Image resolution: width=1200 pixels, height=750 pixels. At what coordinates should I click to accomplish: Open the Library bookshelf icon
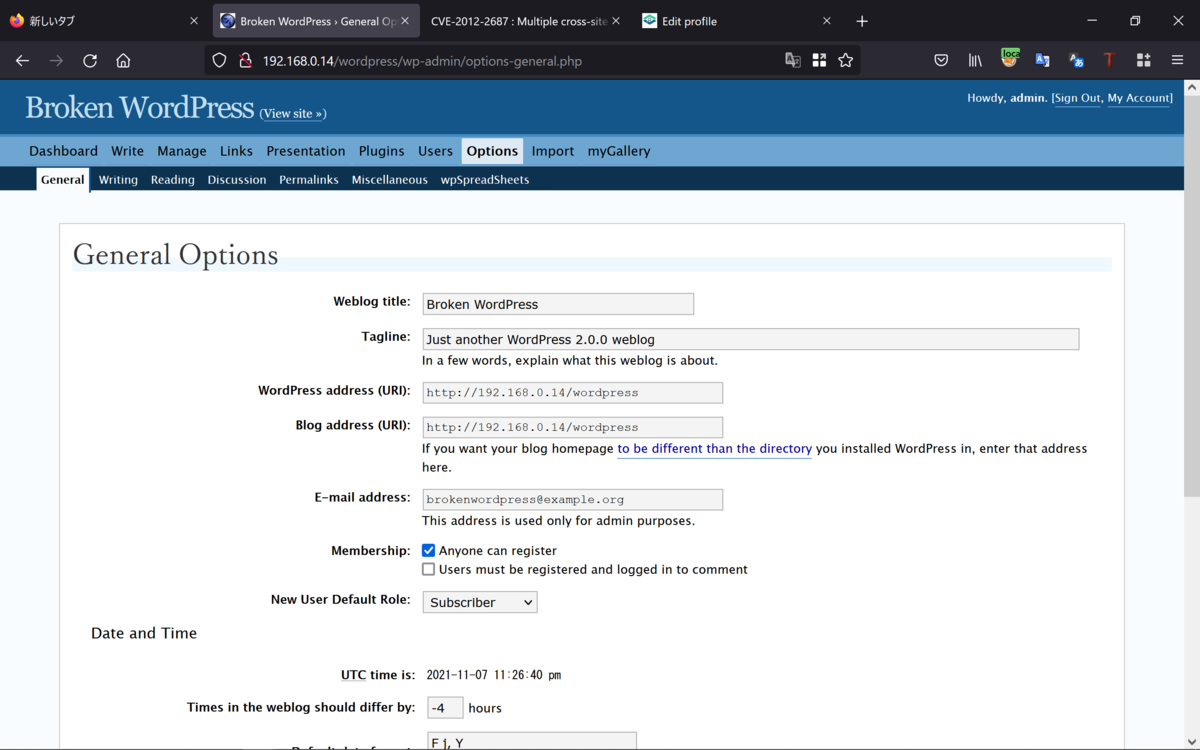coord(975,61)
